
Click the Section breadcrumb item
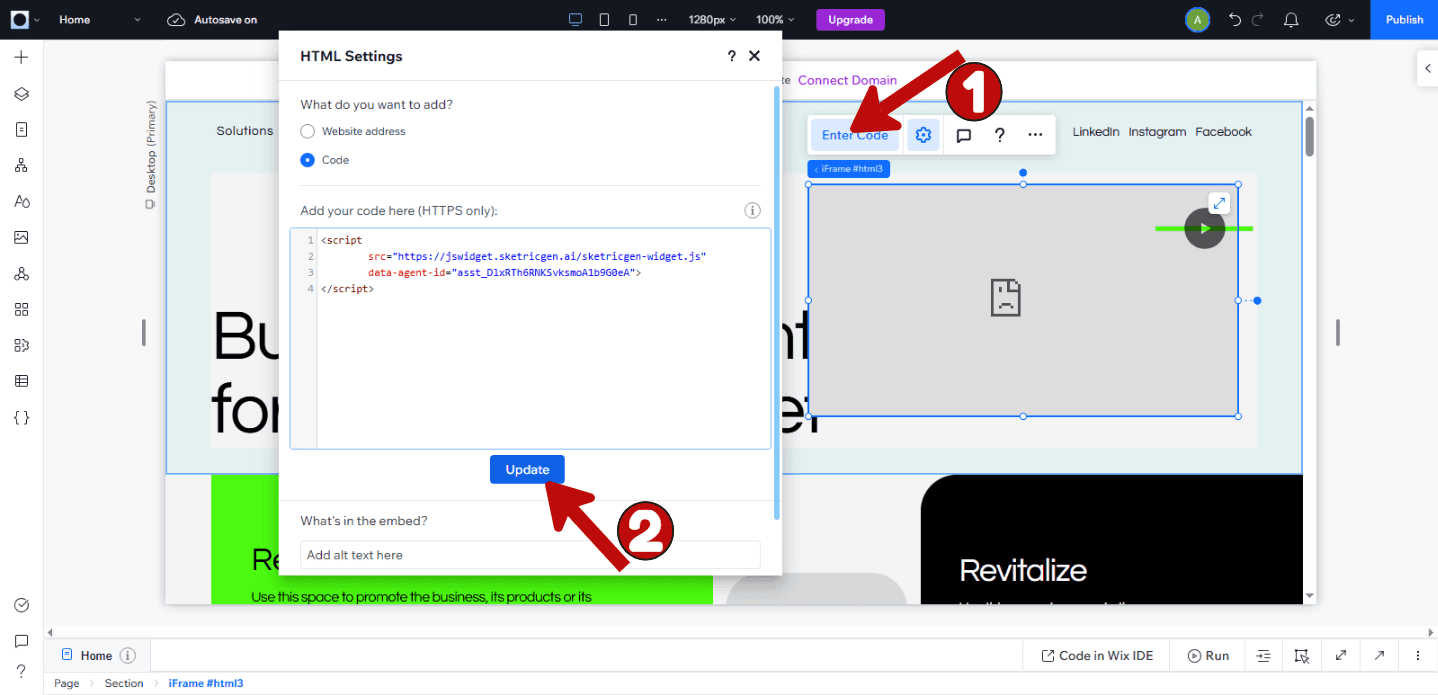(x=124, y=684)
